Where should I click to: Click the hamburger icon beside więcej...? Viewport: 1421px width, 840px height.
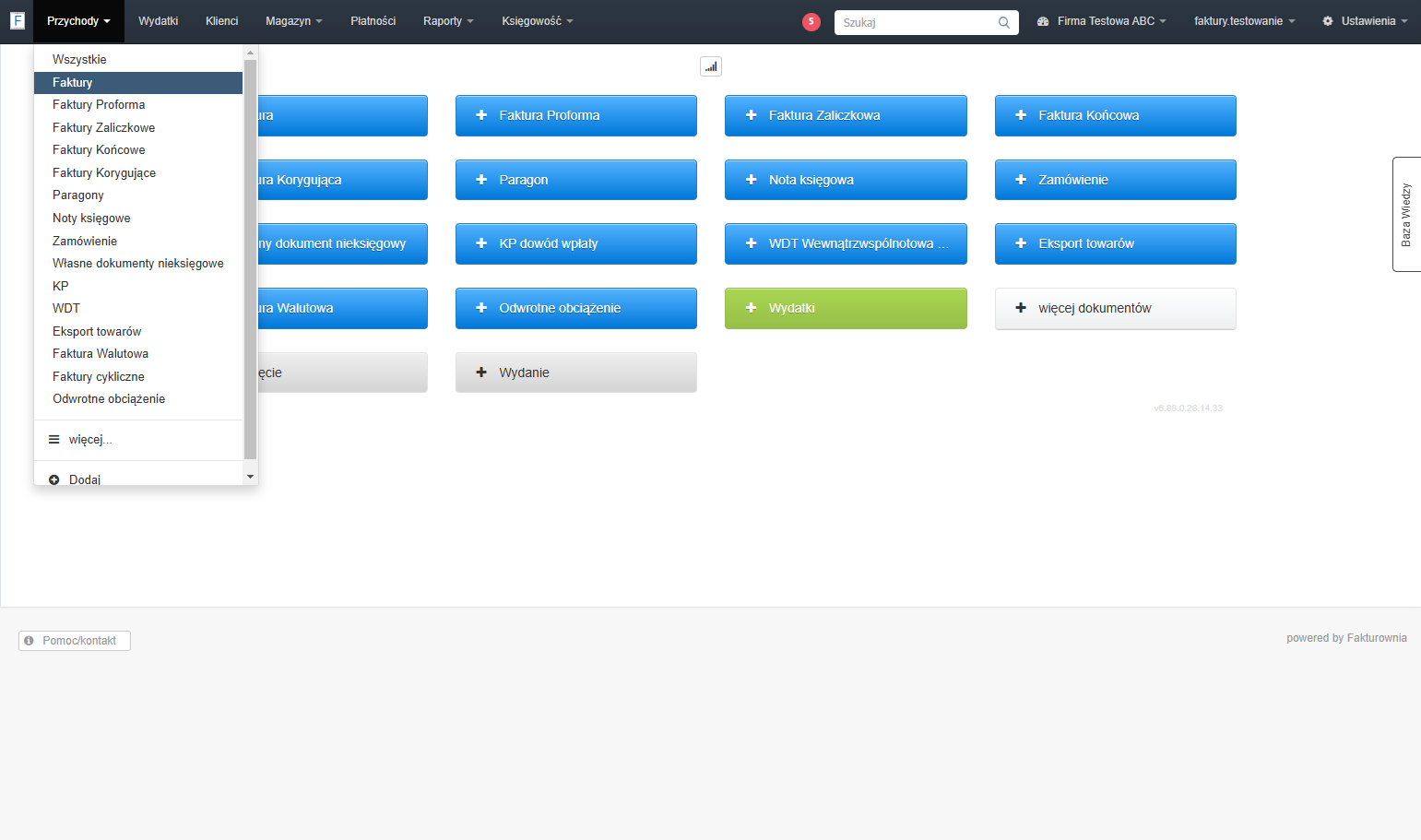tap(54, 440)
